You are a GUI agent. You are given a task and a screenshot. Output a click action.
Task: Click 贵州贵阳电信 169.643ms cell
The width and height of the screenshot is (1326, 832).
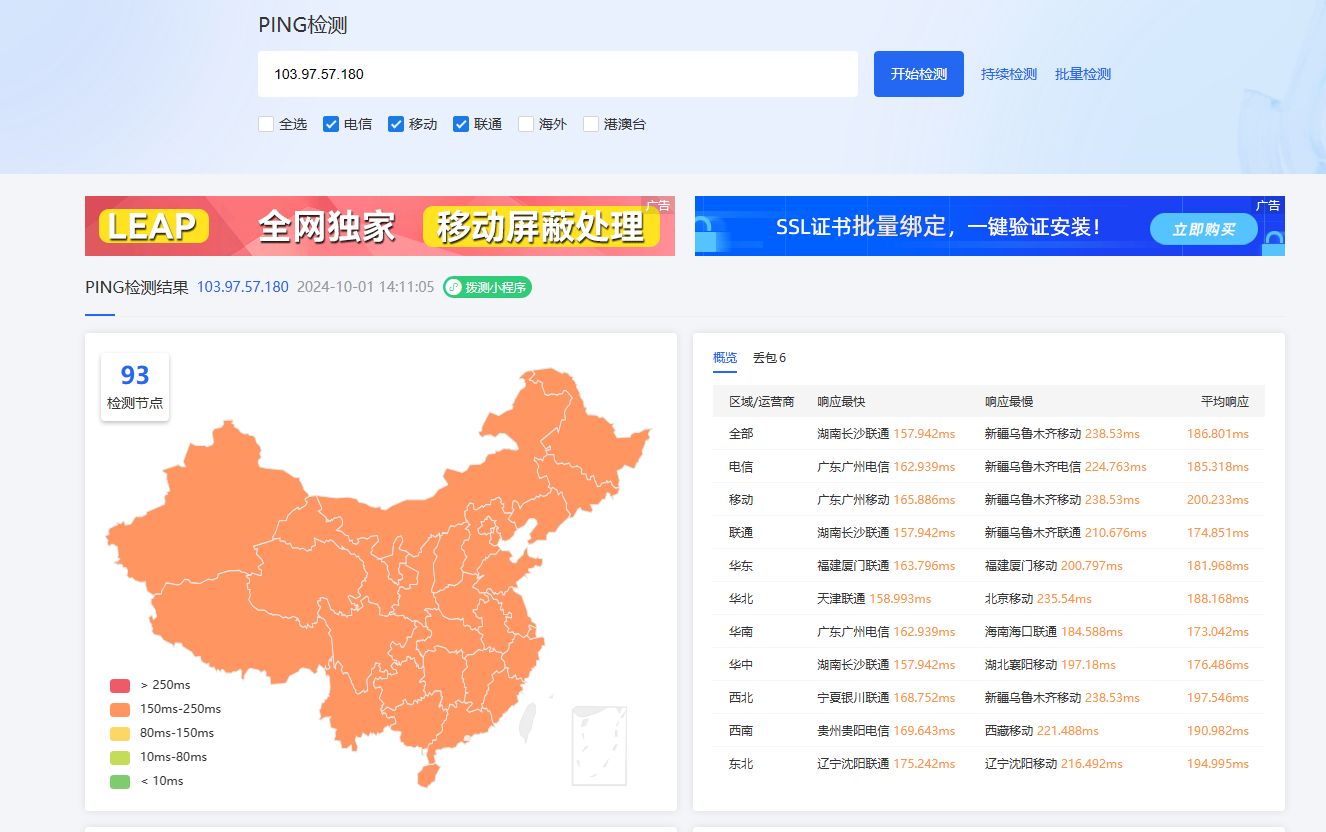[886, 731]
